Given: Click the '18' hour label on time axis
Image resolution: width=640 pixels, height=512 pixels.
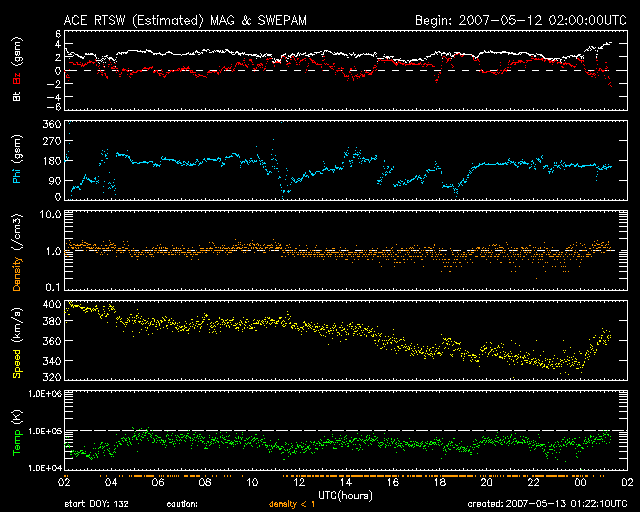Looking at the screenshot, I should click(440, 482).
